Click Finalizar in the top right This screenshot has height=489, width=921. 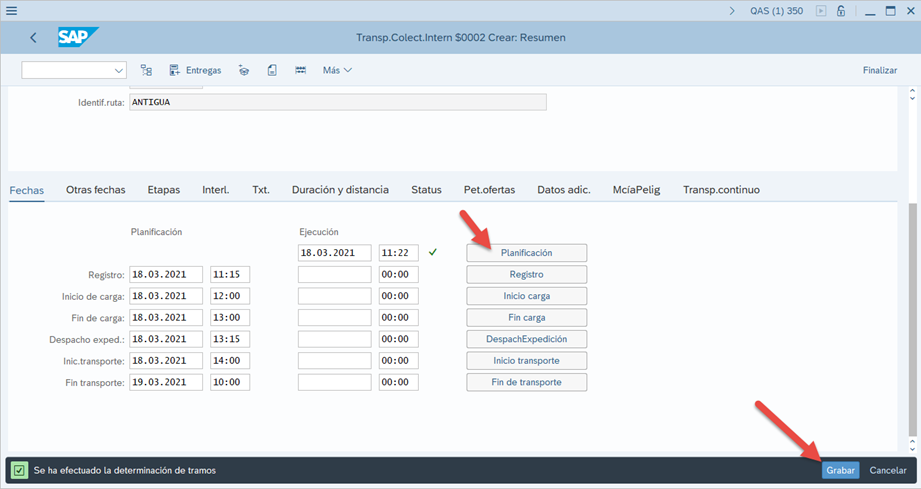[879, 70]
